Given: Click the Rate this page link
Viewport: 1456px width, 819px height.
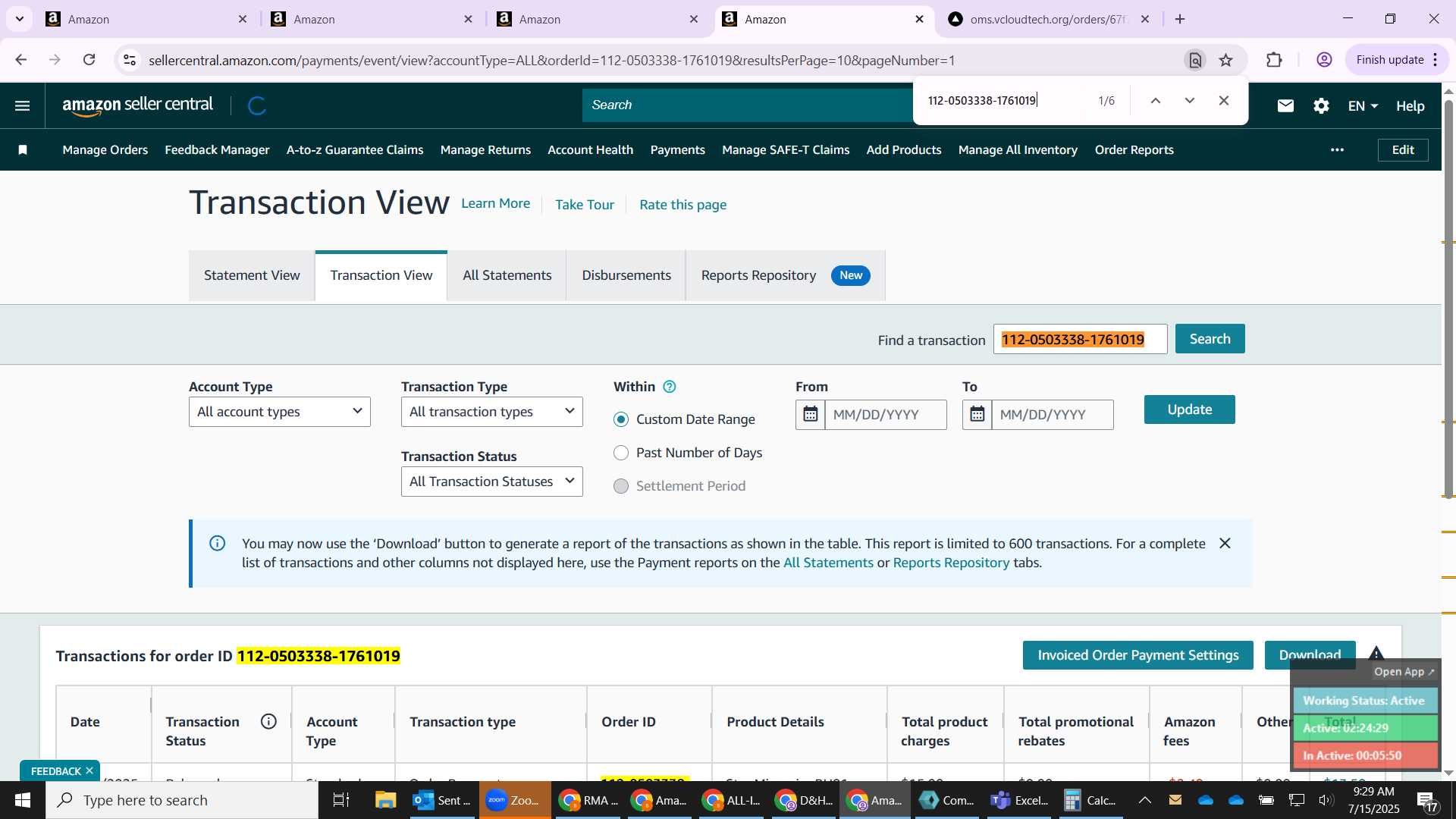Looking at the screenshot, I should [682, 205].
